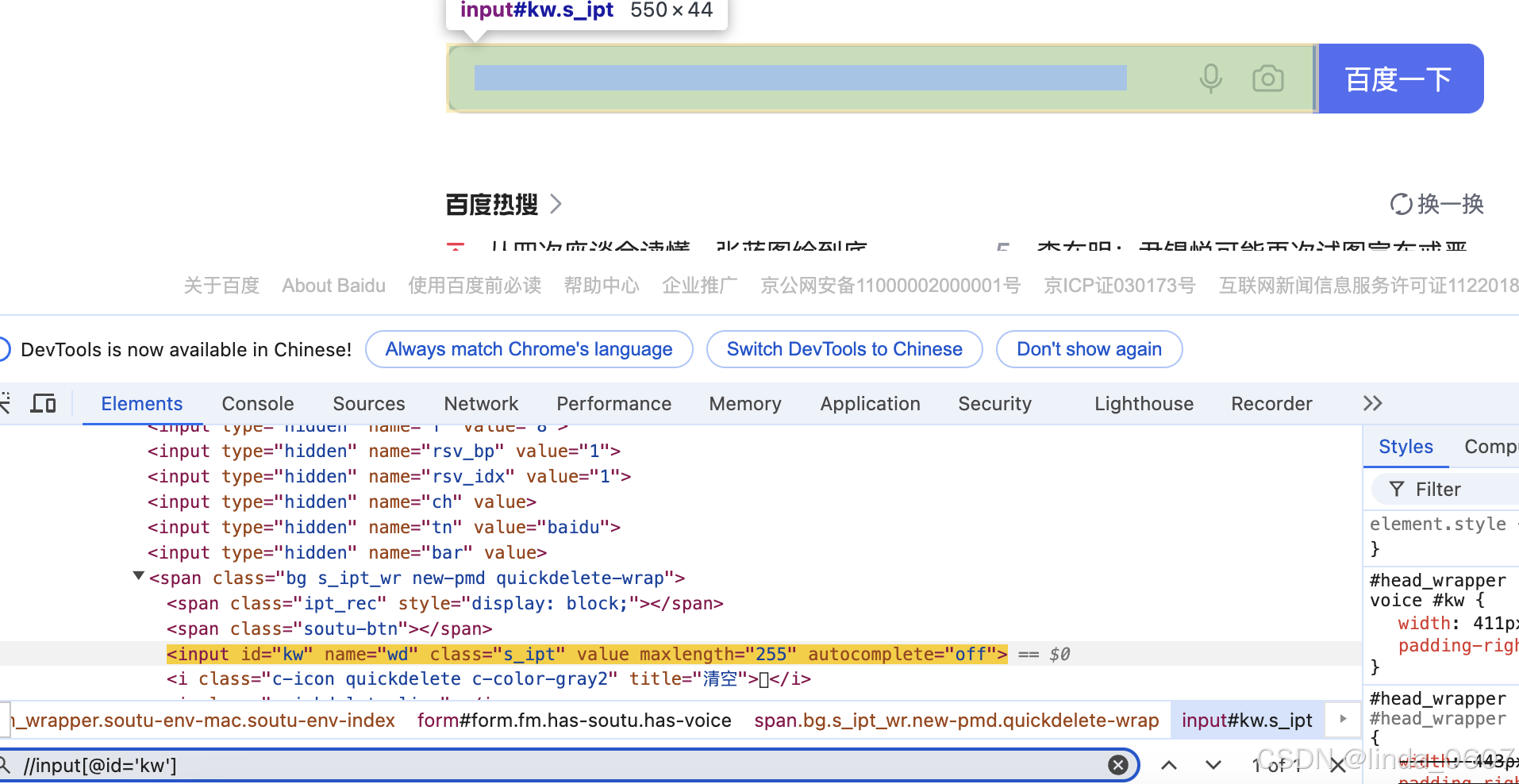This screenshot has width=1519, height=784.
Task: Click the input#kw.s_ipt breadcrumb
Action: click(1247, 721)
